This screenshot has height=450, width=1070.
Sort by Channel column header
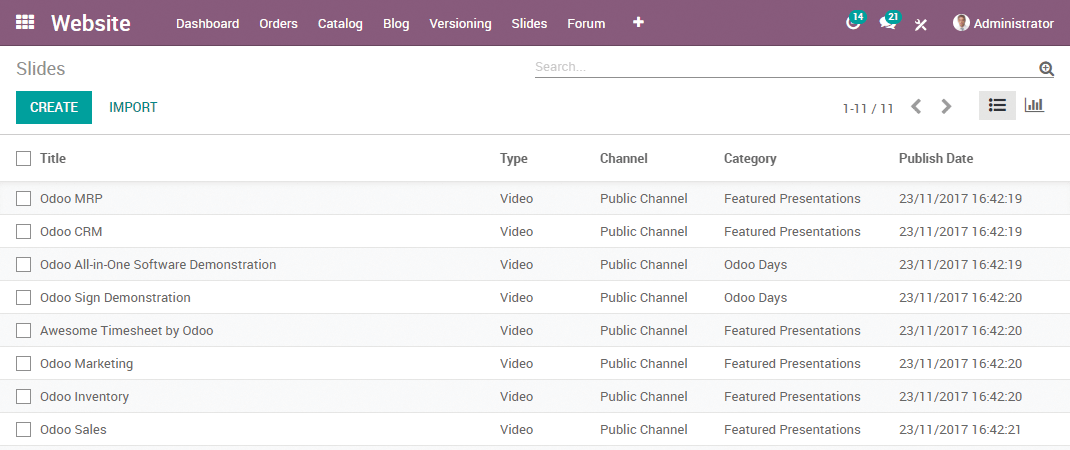click(x=624, y=158)
